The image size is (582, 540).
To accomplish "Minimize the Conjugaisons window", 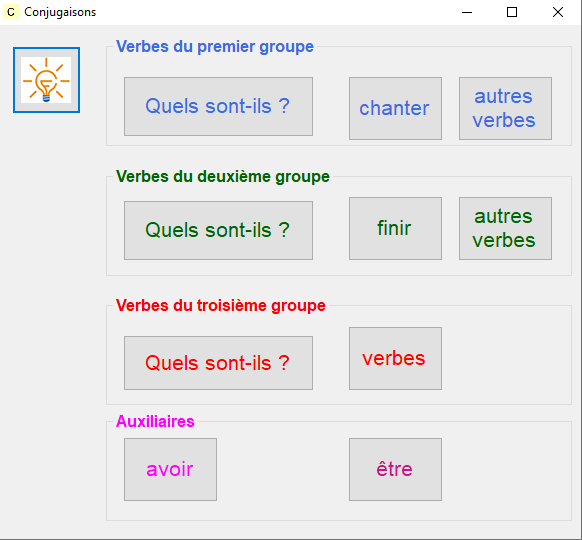I will click(x=467, y=12).
